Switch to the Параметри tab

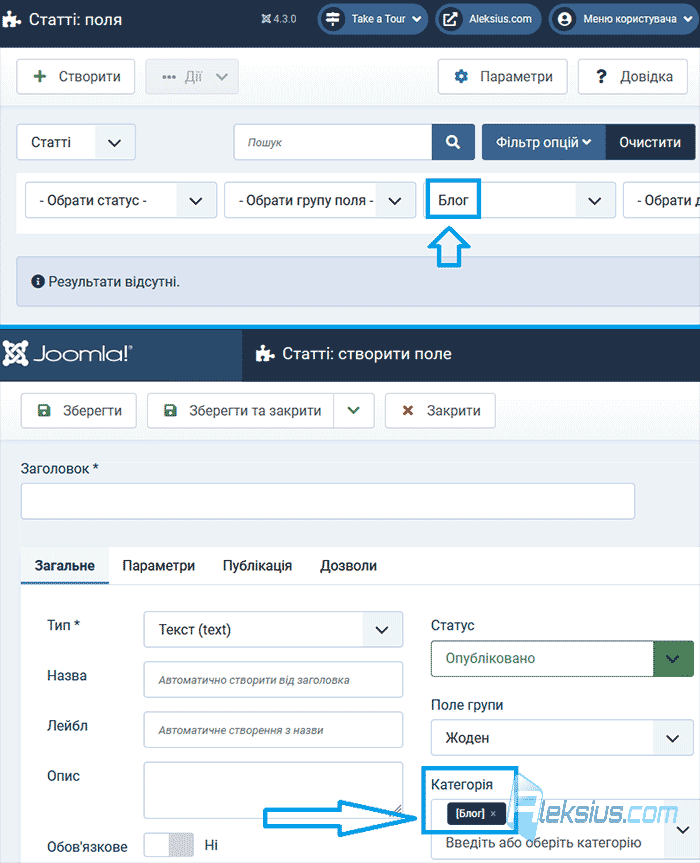pyautogui.click(x=158, y=566)
